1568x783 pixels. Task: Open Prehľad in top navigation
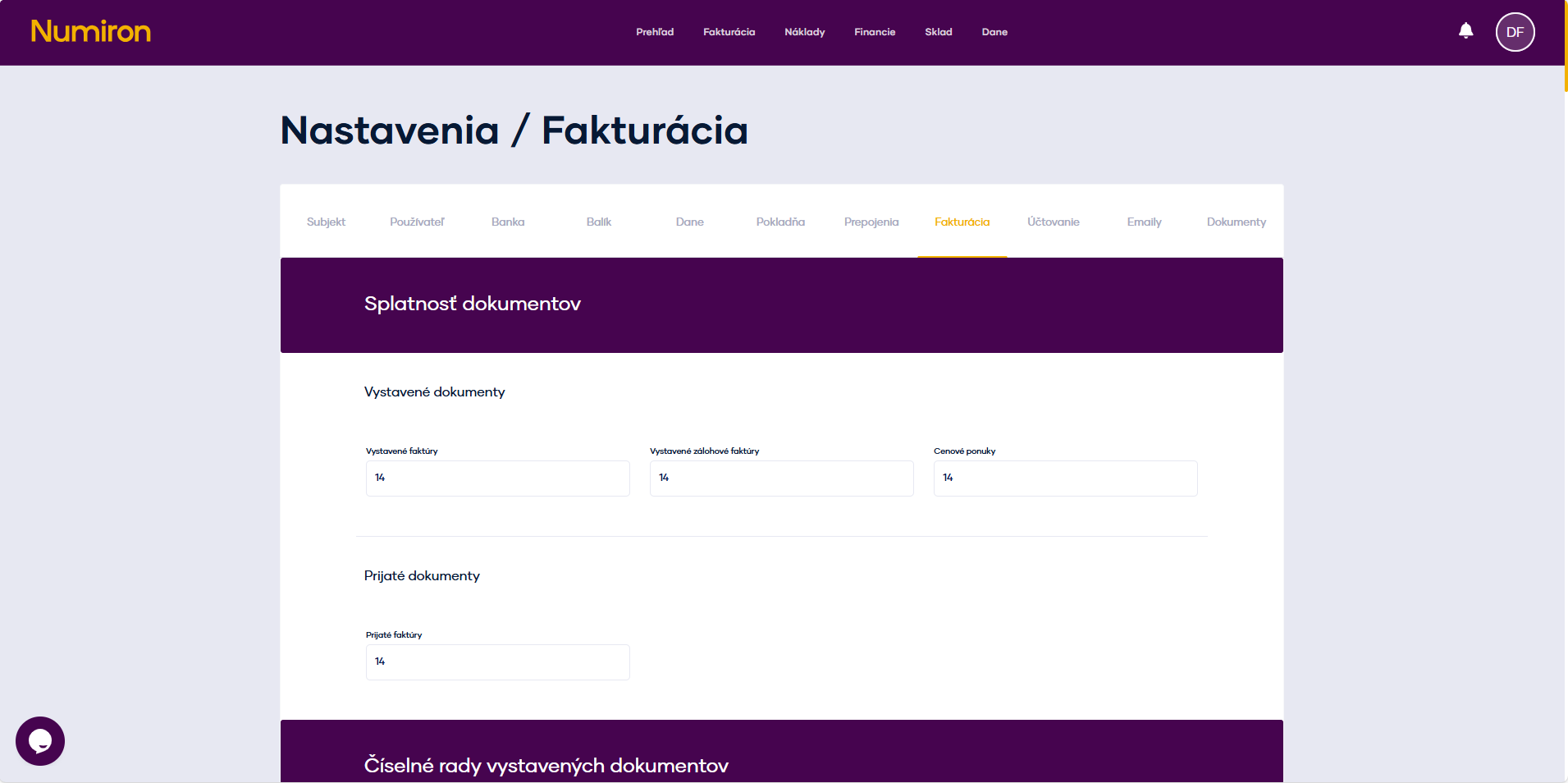[x=655, y=32]
